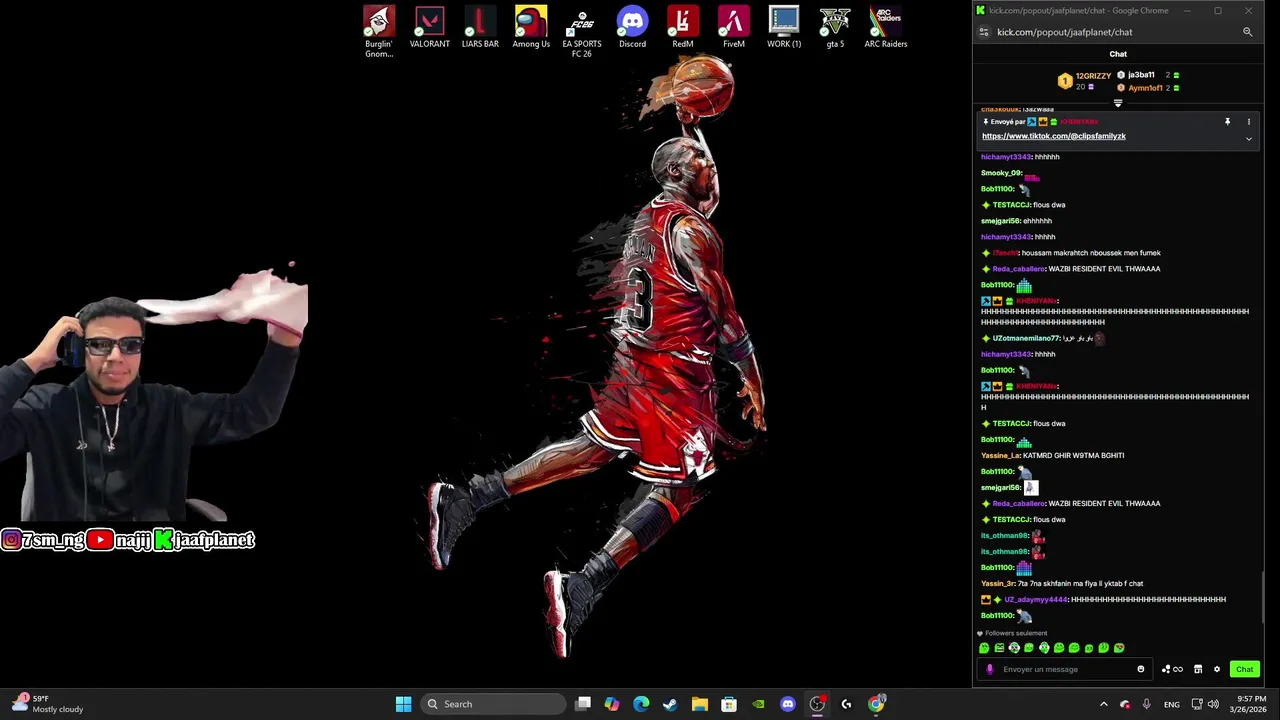Open Discord from the taskbar

pos(788,704)
